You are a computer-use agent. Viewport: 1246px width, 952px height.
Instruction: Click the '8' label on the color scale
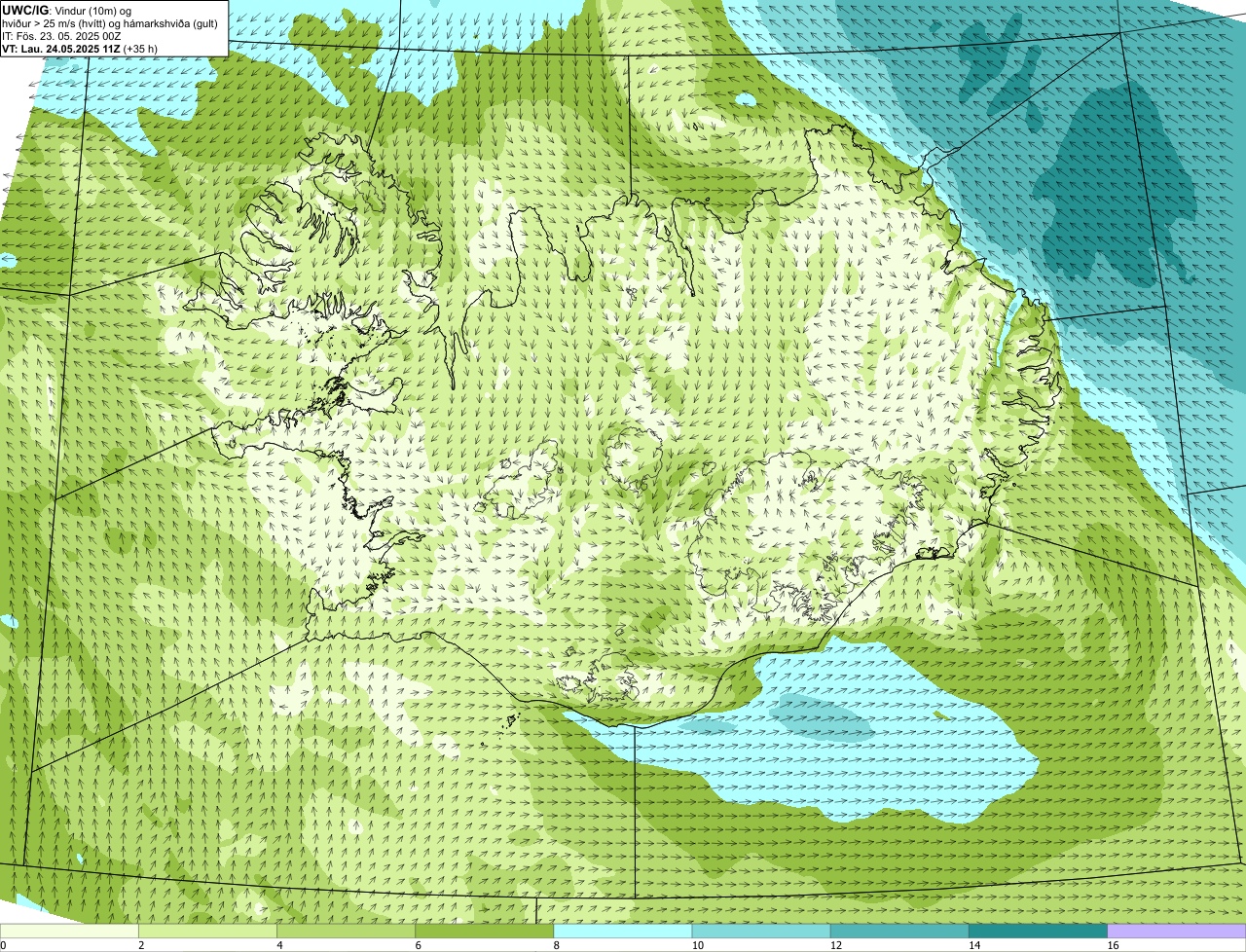(557, 945)
